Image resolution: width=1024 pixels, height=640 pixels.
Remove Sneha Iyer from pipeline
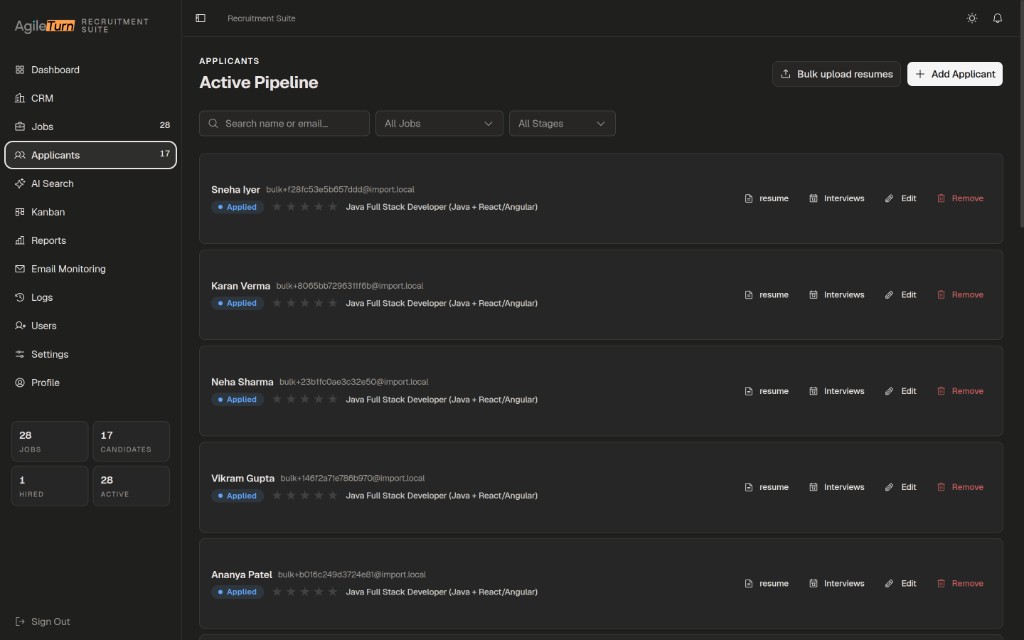[x=960, y=199]
